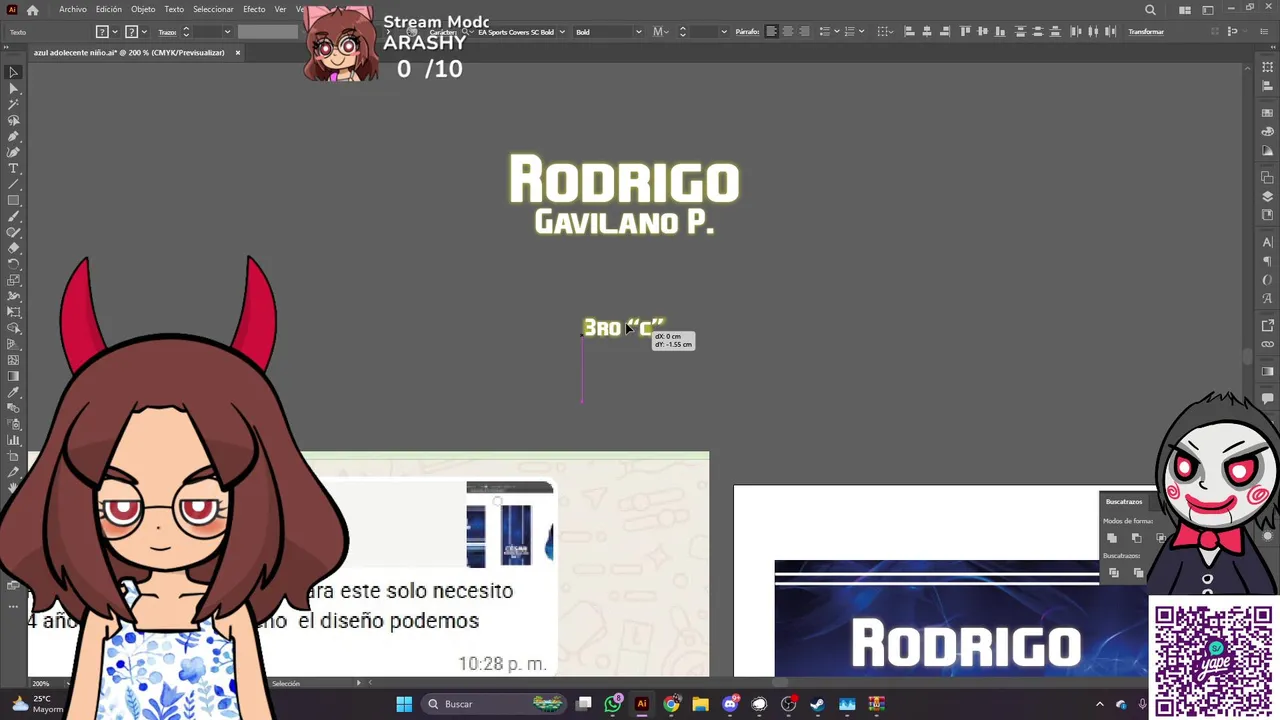Click first shape mode icon in Buscatrazos

click(x=1112, y=538)
